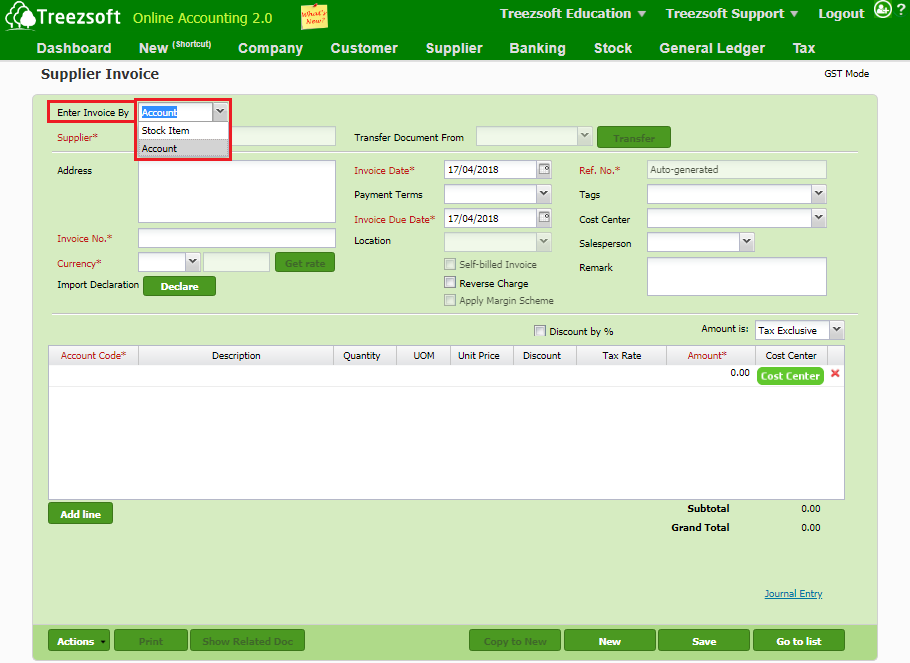The width and height of the screenshot is (910, 663).
Task: Open the Customer menu
Action: pyautogui.click(x=364, y=48)
